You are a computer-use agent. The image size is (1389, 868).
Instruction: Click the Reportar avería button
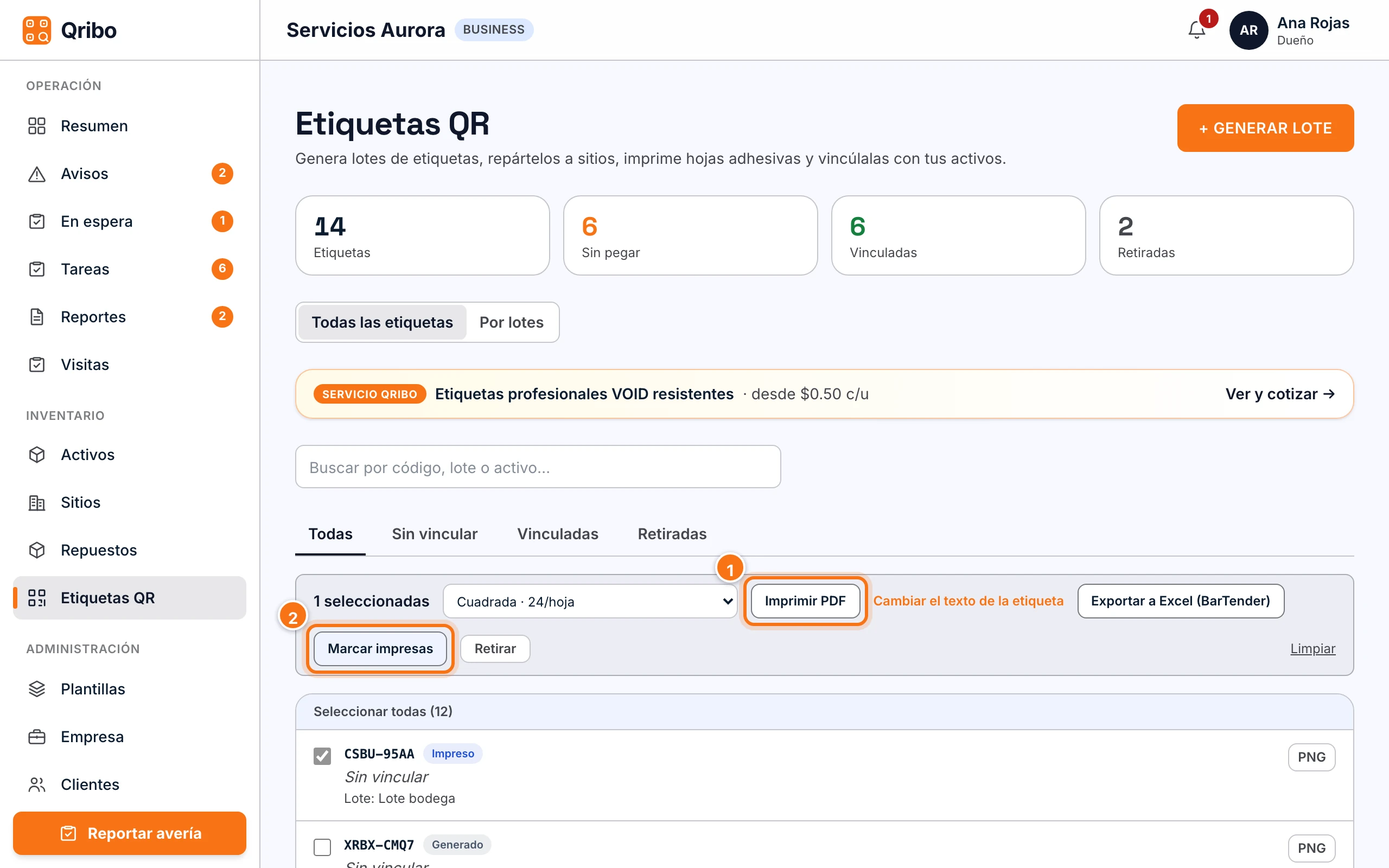pos(130,833)
